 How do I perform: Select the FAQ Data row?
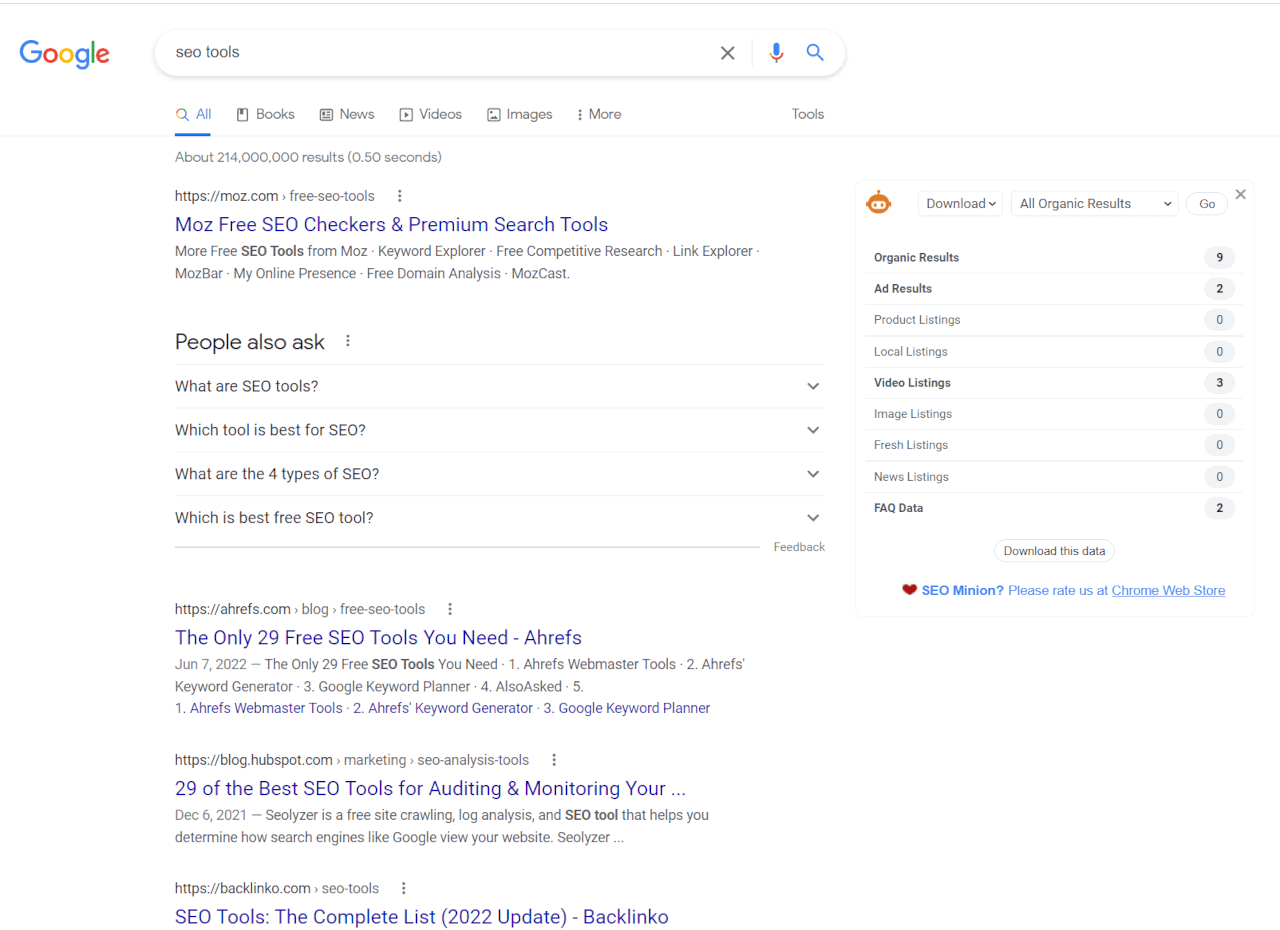tap(1054, 508)
